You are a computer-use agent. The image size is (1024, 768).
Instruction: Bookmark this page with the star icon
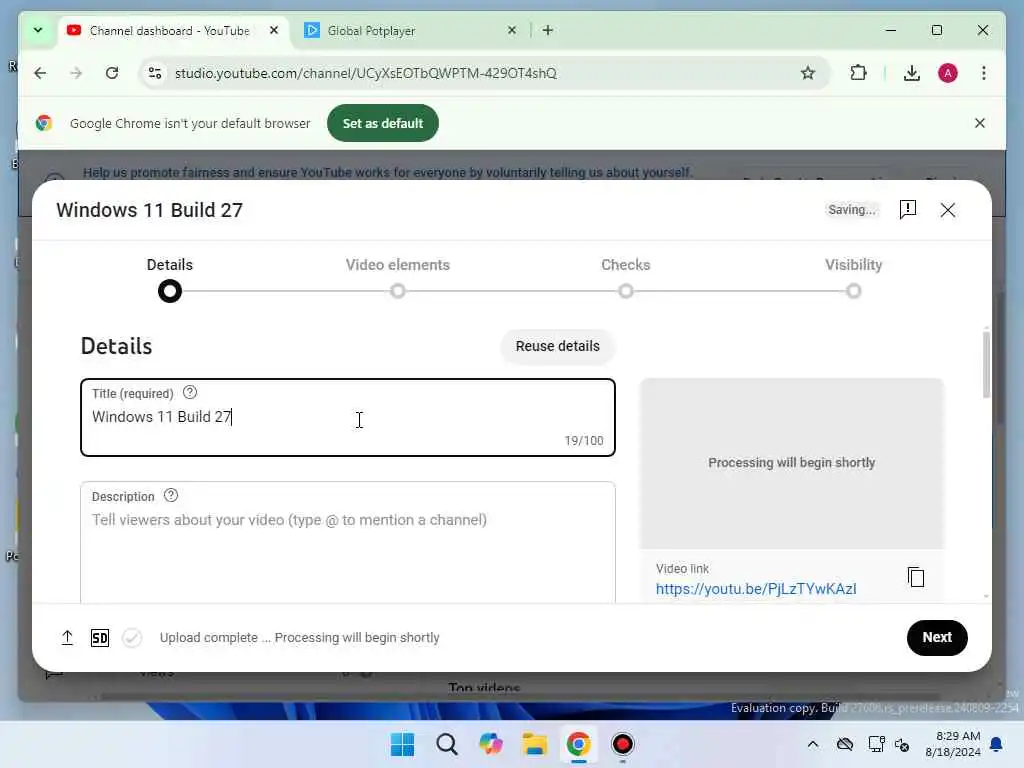point(808,73)
